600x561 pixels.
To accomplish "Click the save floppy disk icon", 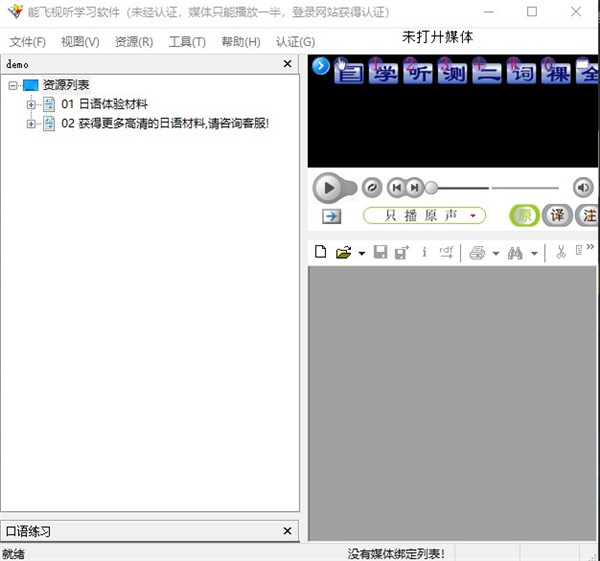I will pyautogui.click(x=380, y=252).
